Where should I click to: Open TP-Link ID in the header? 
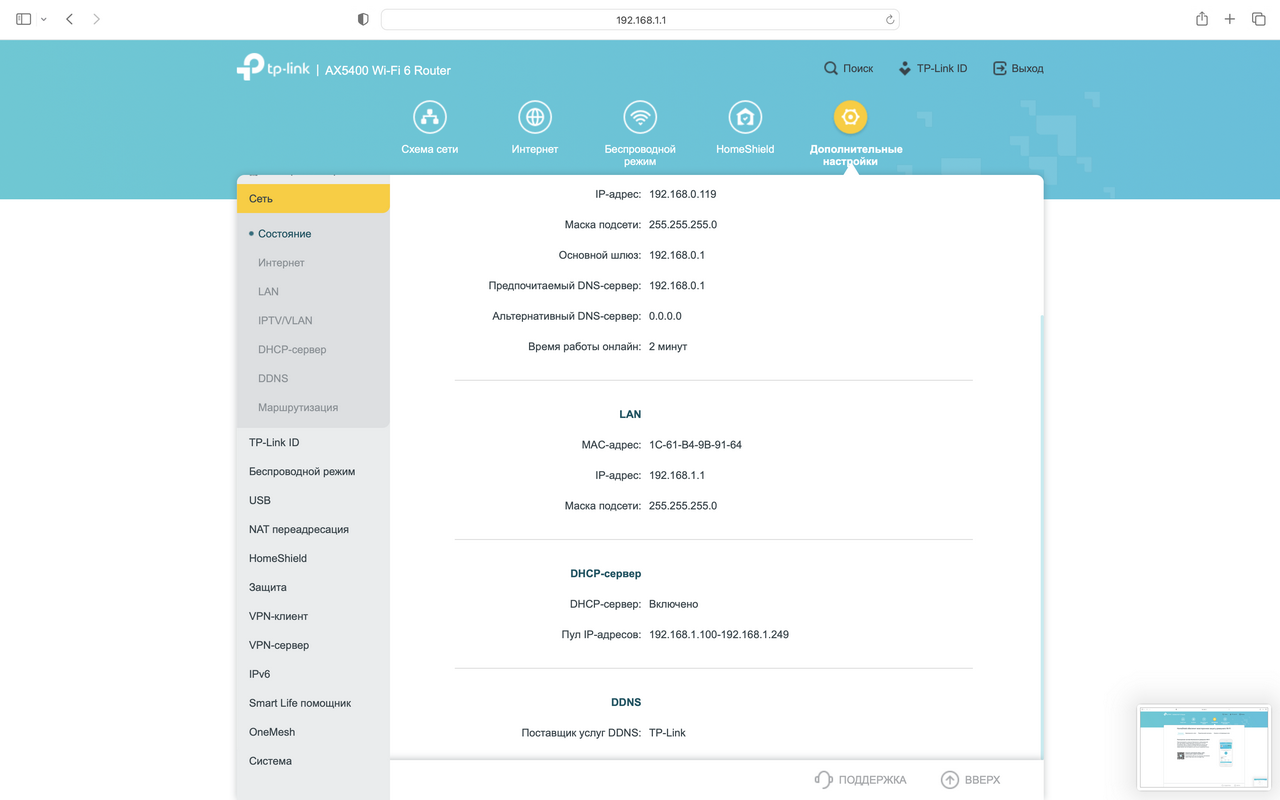(x=932, y=68)
